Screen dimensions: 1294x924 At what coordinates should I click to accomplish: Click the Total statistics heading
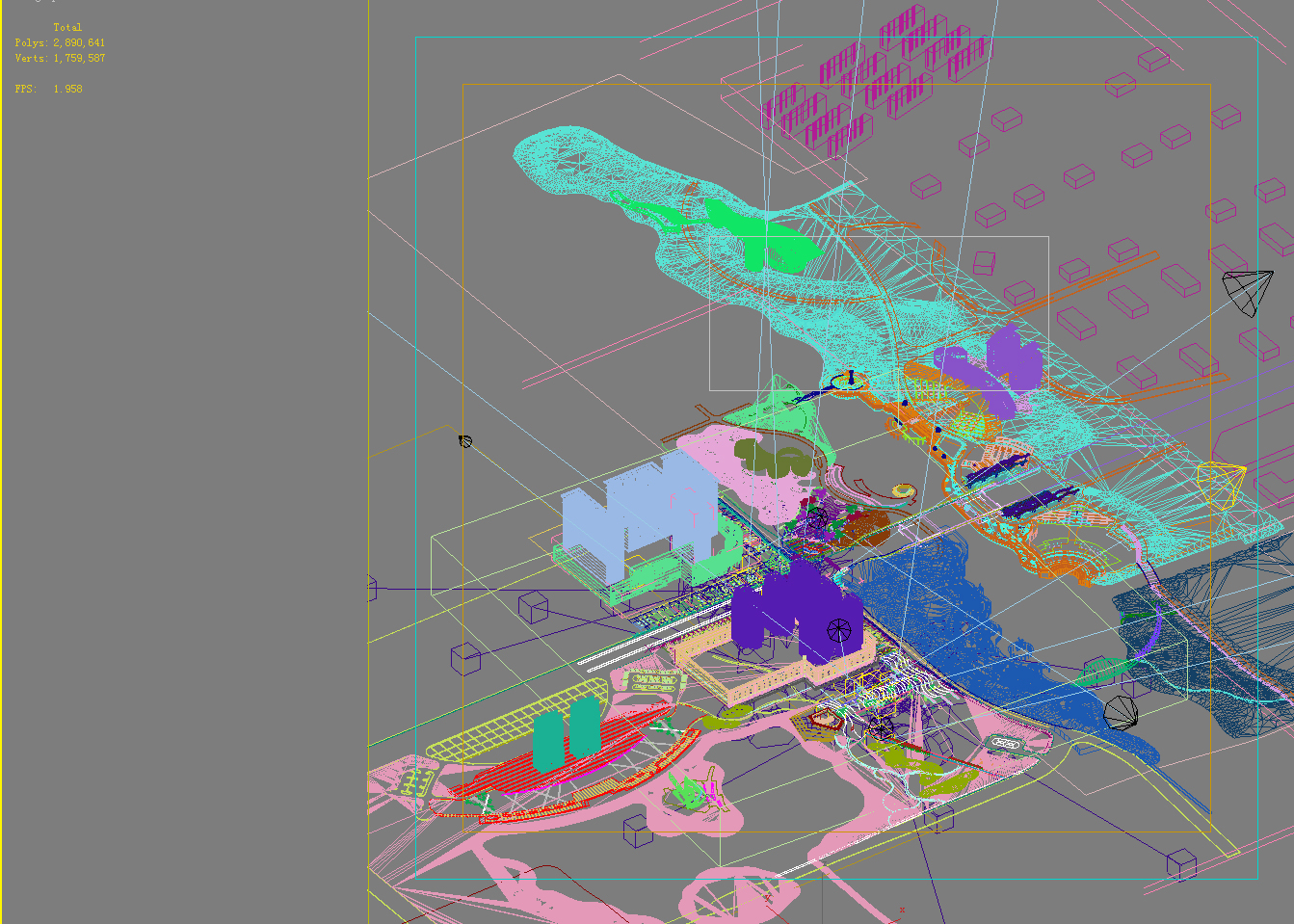67,27
